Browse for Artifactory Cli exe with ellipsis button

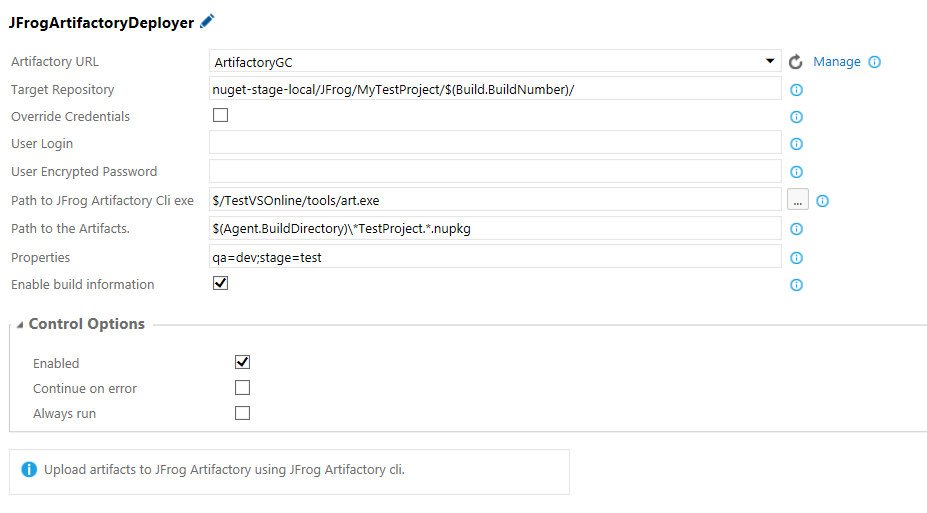click(798, 200)
